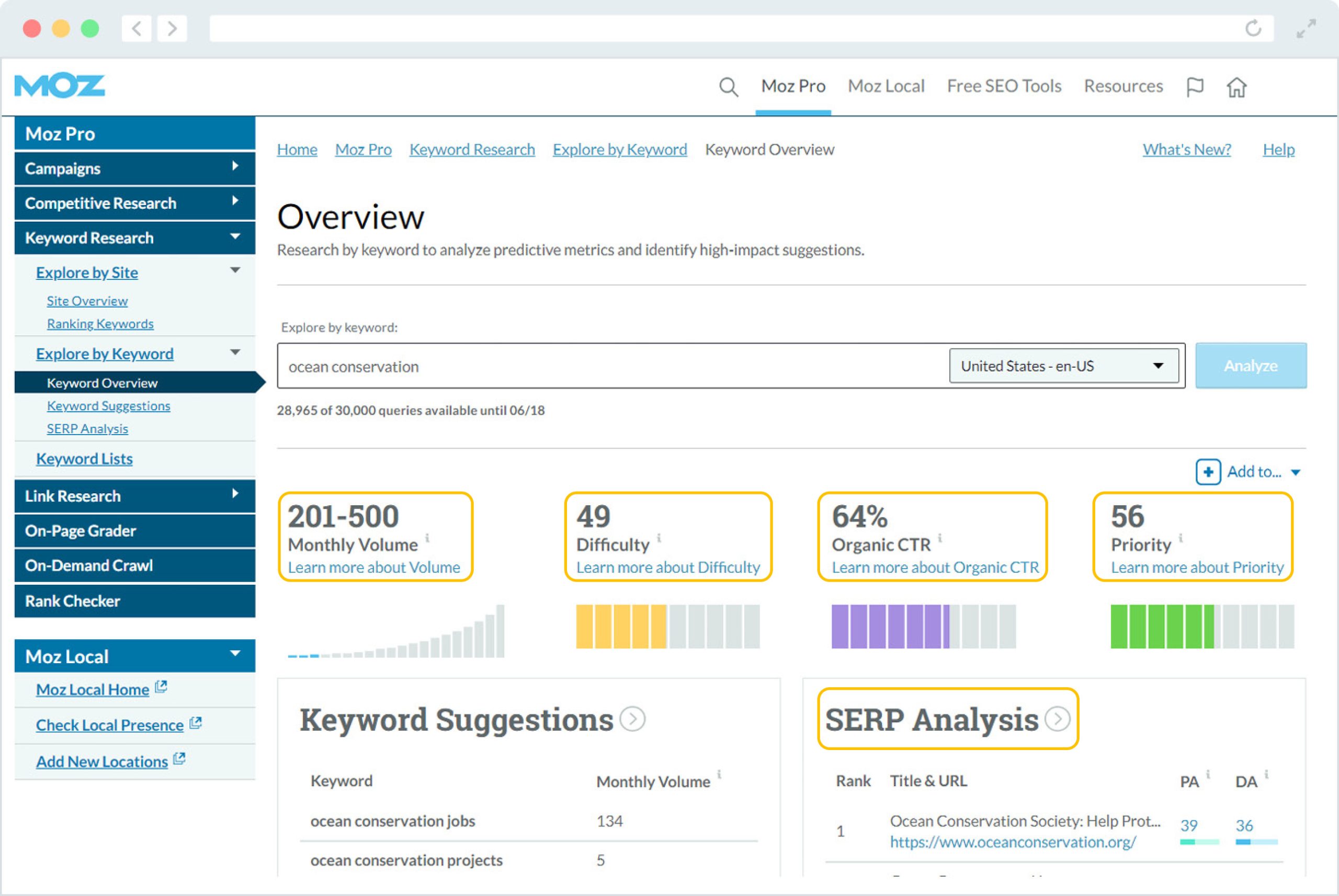Click the browser reload icon

coord(1253,28)
